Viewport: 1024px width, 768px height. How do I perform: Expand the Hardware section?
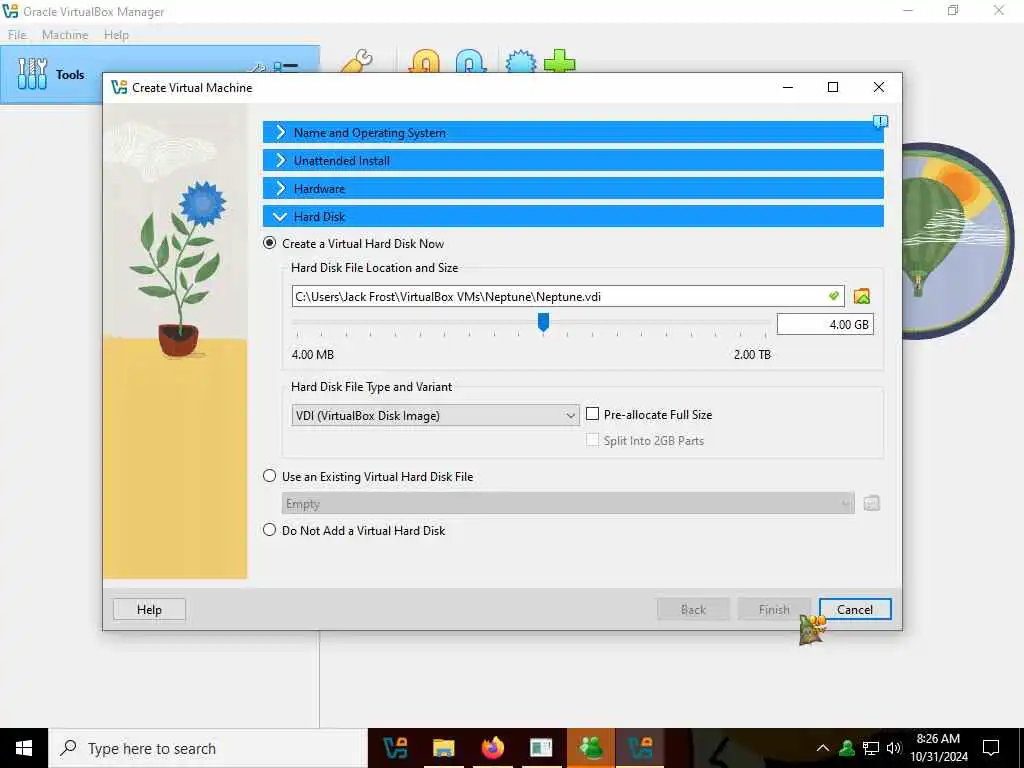[x=573, y=189]
